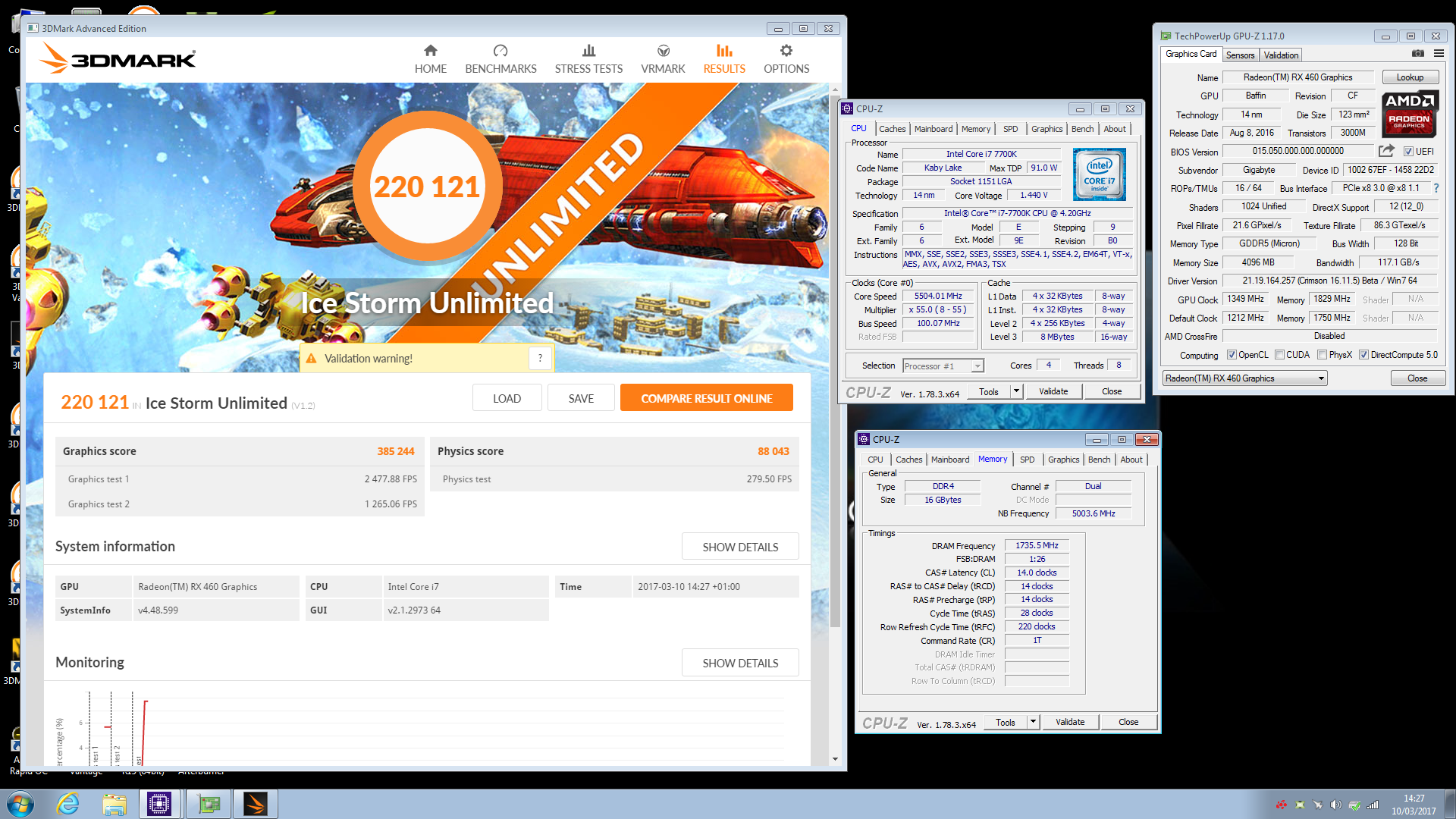Click the 3DMark vertical scrollbar thumb

pyautogui.click(x=835, y=361)
